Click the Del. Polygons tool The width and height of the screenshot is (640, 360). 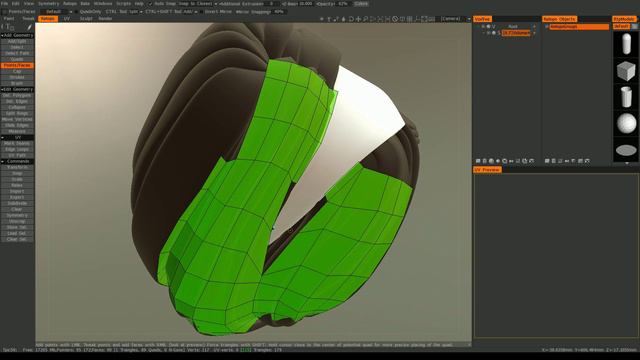[17, 96]
